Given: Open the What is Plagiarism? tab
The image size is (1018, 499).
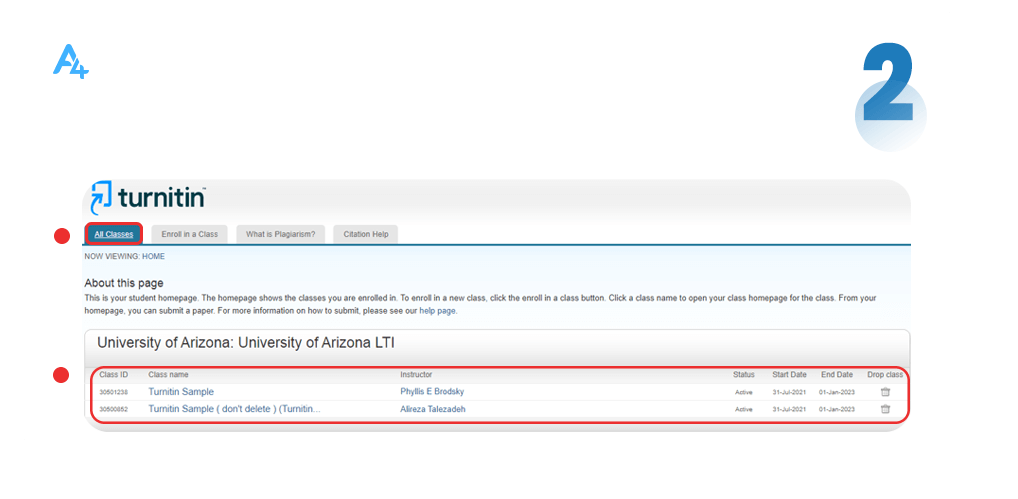Looking at the screenshot, I should pyautogui.click(x=280, y=234).
